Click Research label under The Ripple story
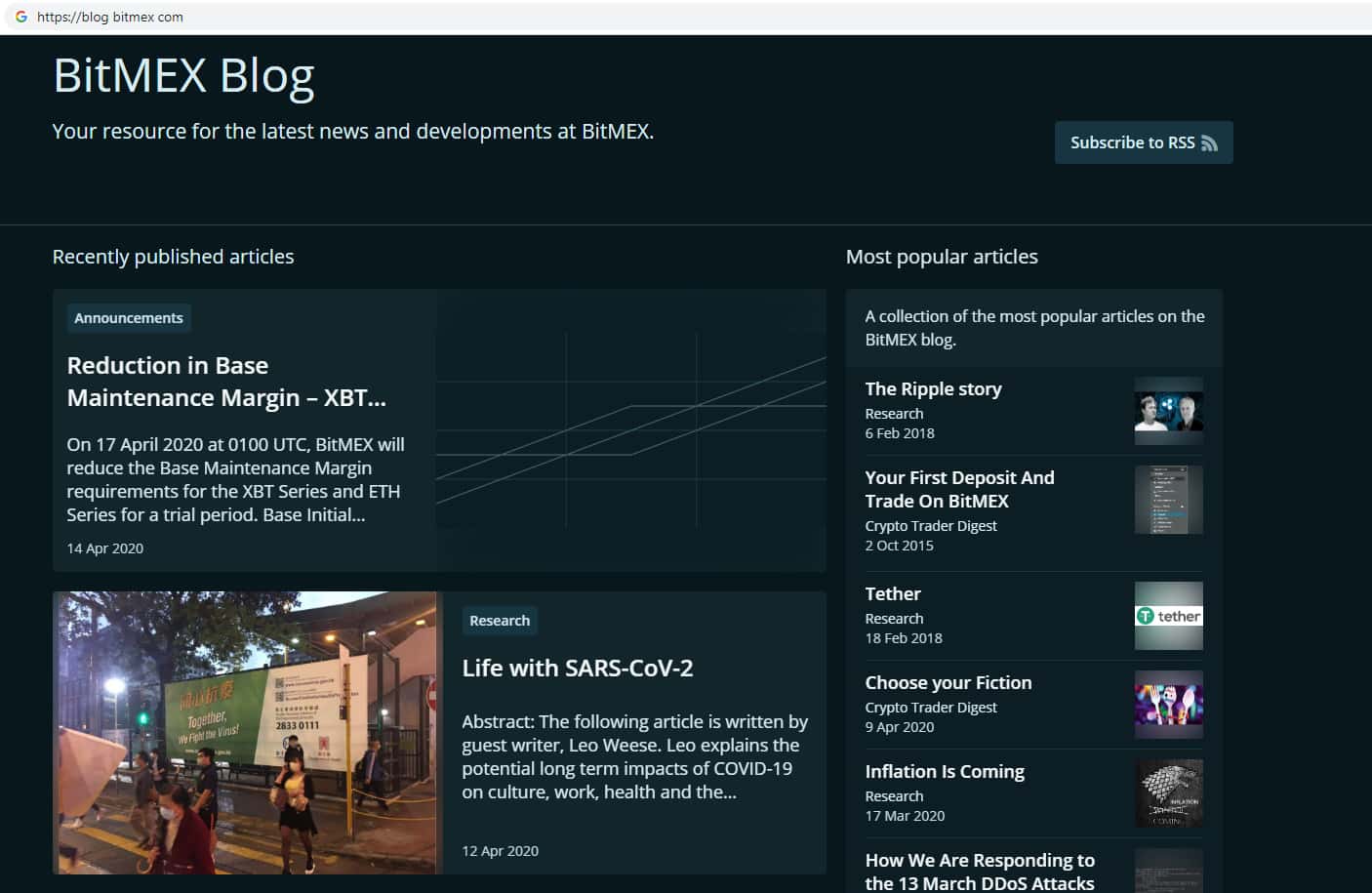 pos(894,414)
